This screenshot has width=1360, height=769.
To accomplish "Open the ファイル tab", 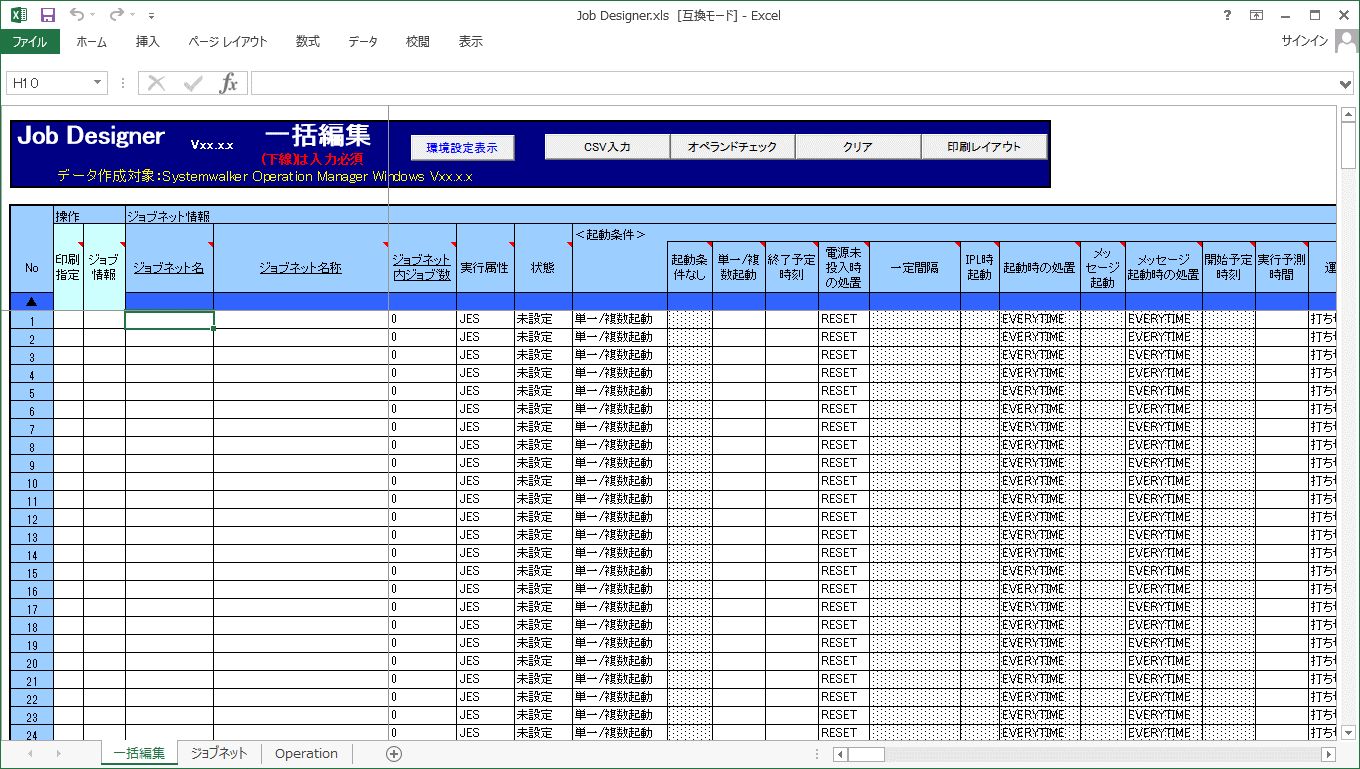I will 30,42.
